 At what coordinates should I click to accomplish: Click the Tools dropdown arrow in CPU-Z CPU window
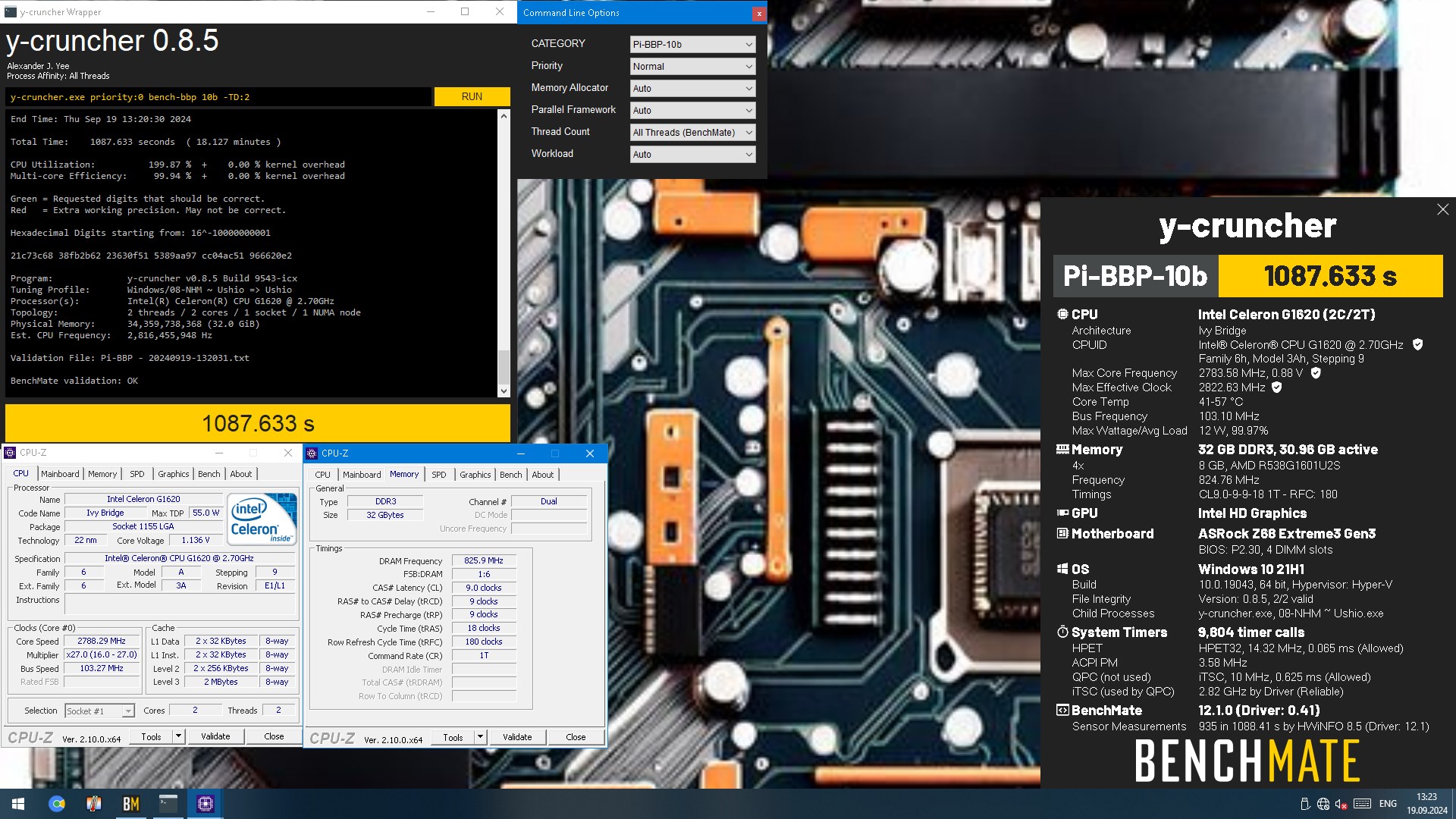point(178,736)
